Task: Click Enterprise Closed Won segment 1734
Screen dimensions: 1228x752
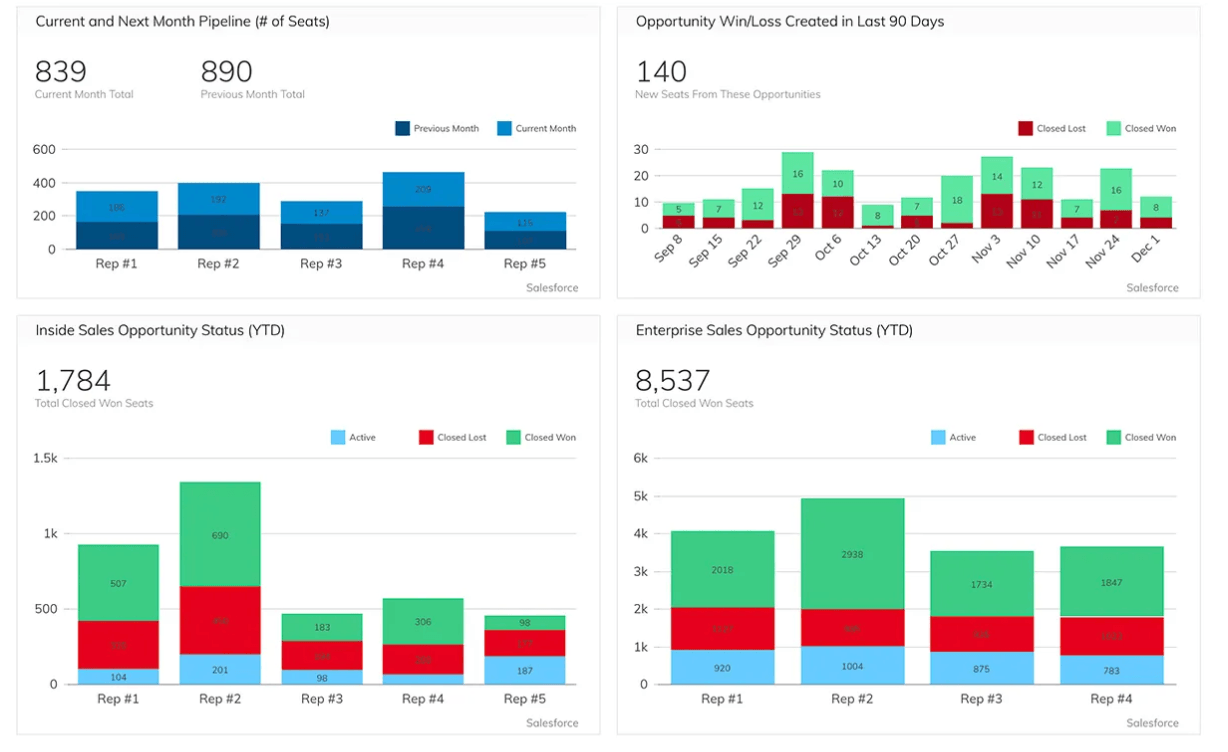Action: click(982, 584)
